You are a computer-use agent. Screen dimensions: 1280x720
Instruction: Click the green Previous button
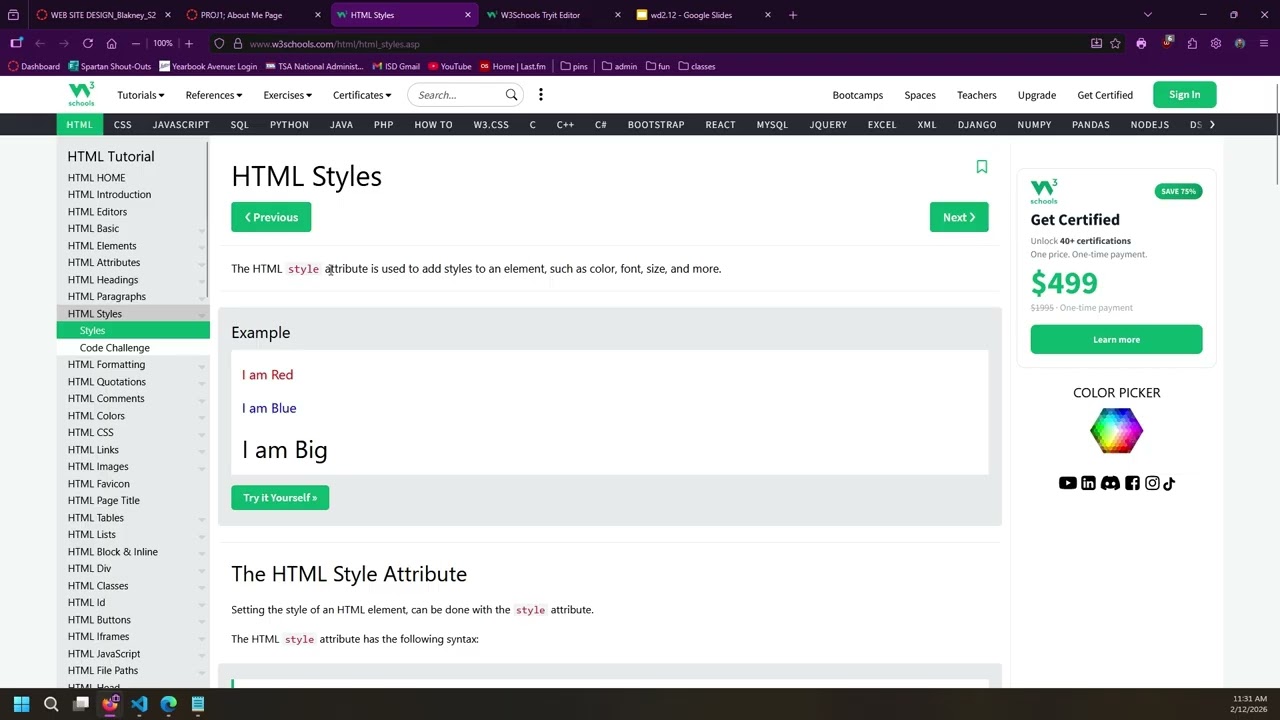(x=271, y=217)
